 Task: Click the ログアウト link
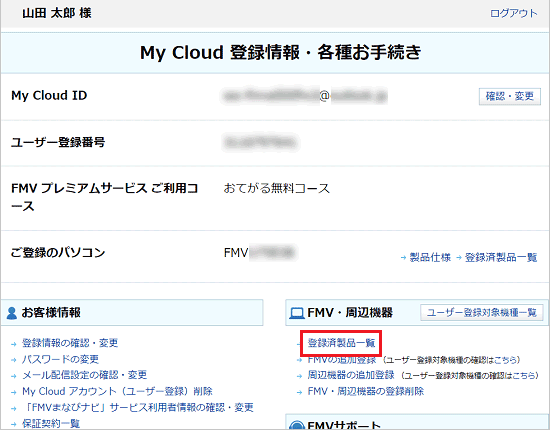[514, 13]
